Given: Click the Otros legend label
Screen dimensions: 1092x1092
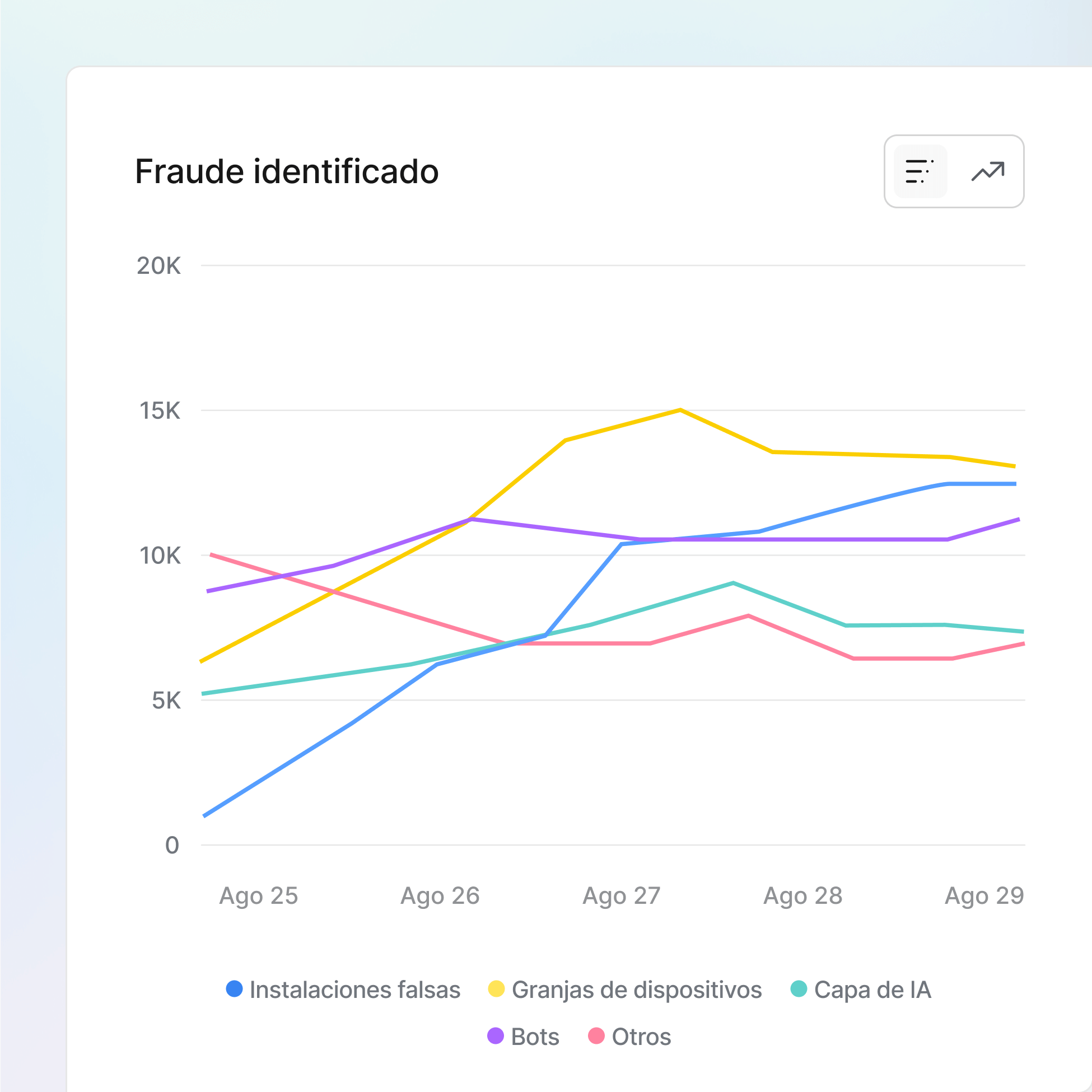Looking at the screenshot, I should coord(642,1037).
